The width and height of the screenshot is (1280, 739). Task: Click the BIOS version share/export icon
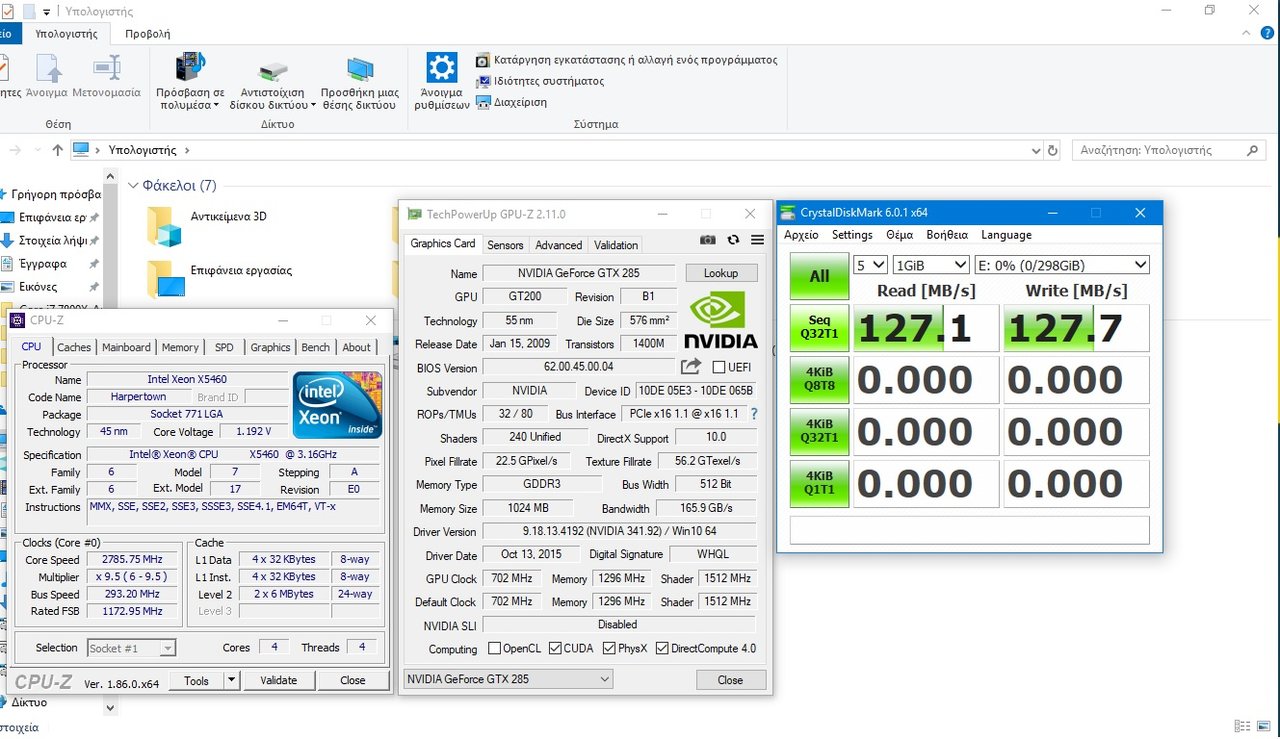tap(691, 367)
